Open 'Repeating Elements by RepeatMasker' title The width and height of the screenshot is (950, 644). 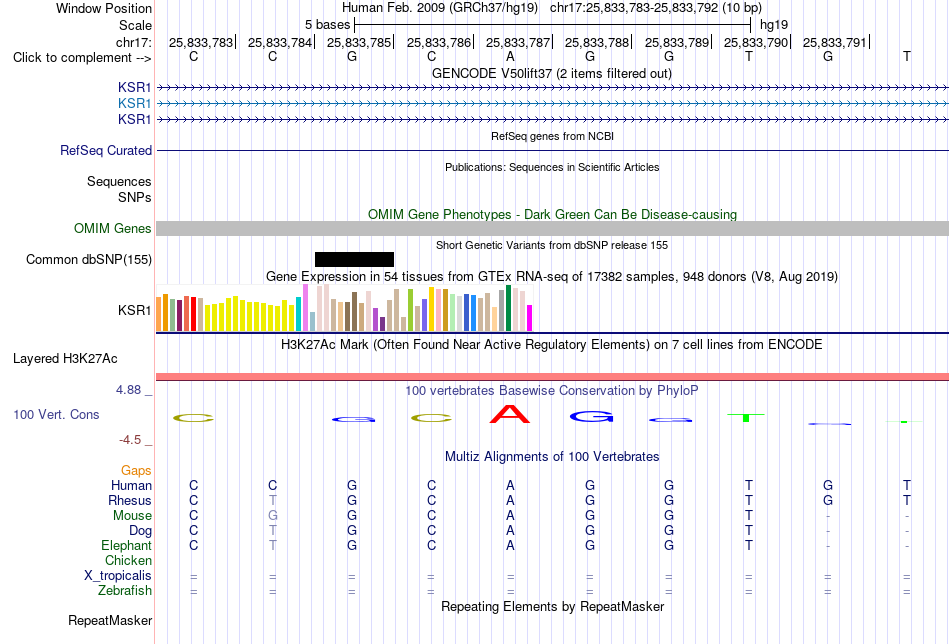pos(553,606)
